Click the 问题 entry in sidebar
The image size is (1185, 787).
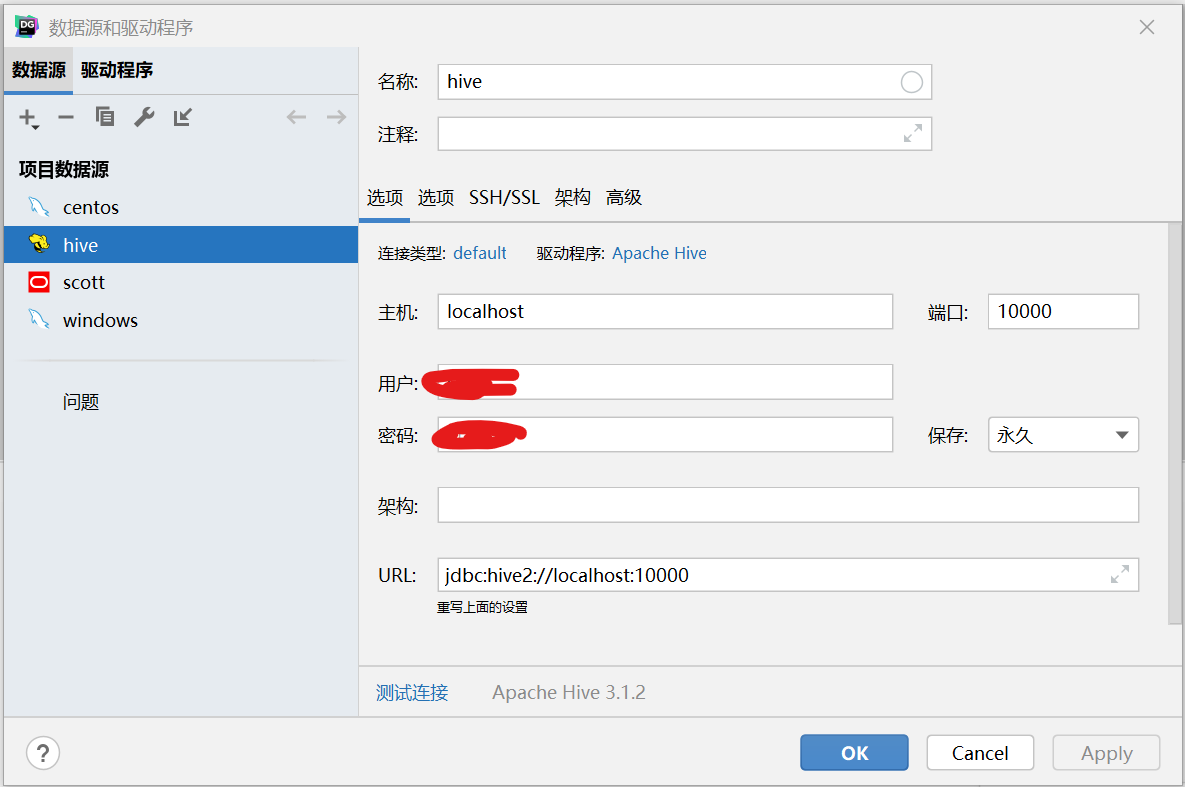(81, 402)
